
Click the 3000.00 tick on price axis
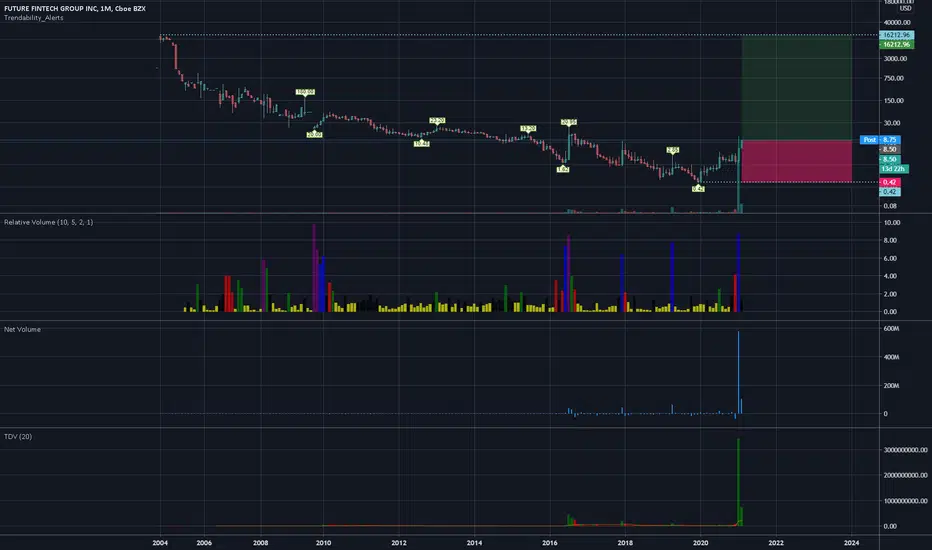(895, 58)
